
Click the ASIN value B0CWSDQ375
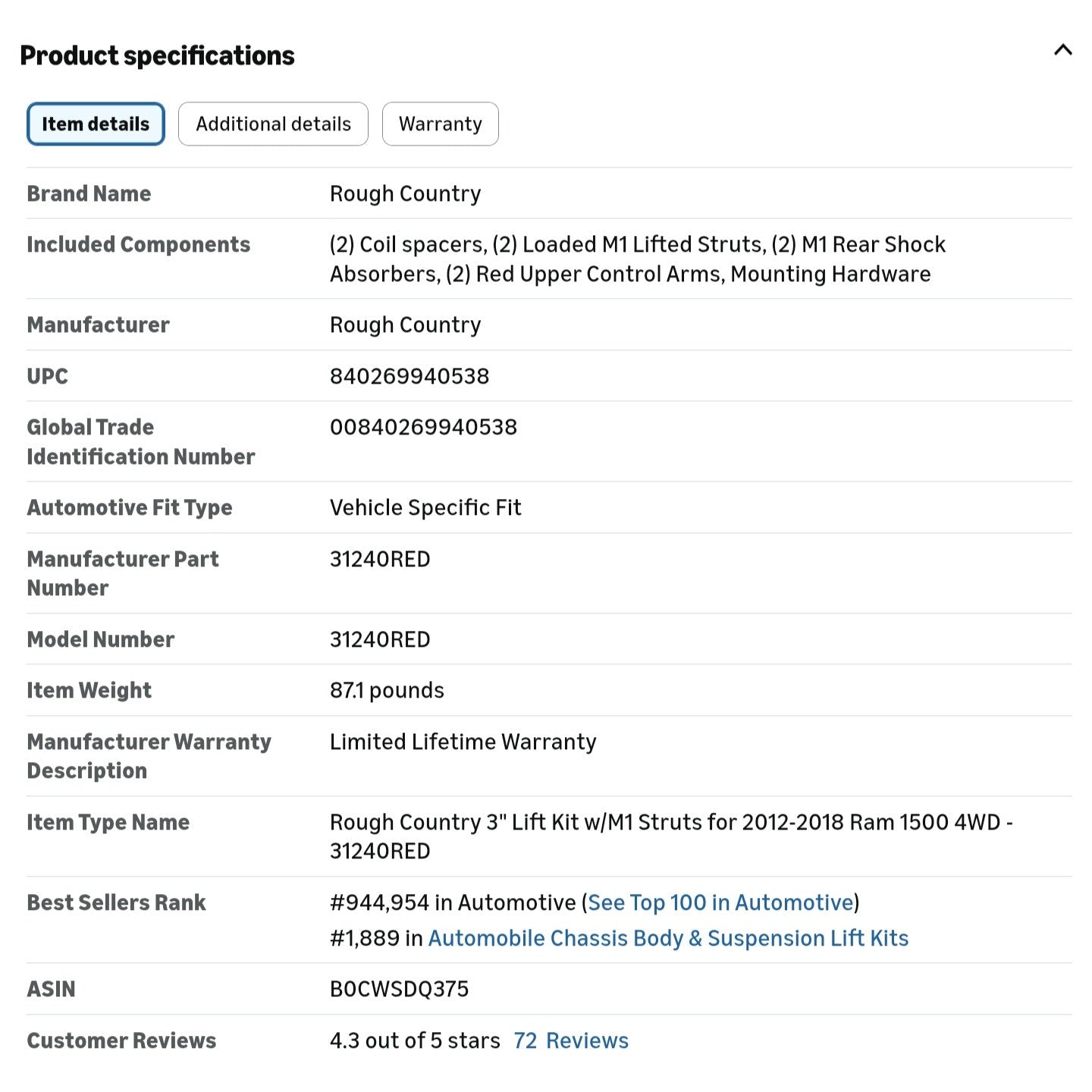point(400,989)
